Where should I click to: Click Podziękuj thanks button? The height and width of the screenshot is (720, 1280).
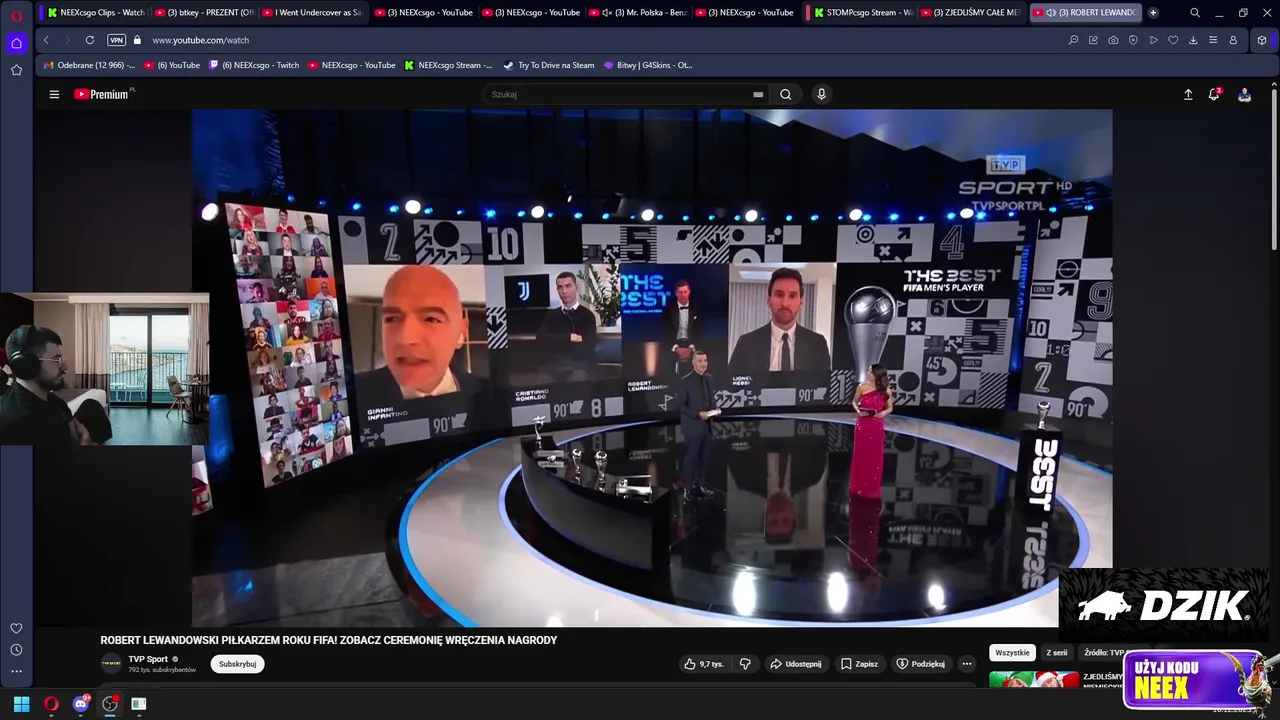(x=920, y=664)
